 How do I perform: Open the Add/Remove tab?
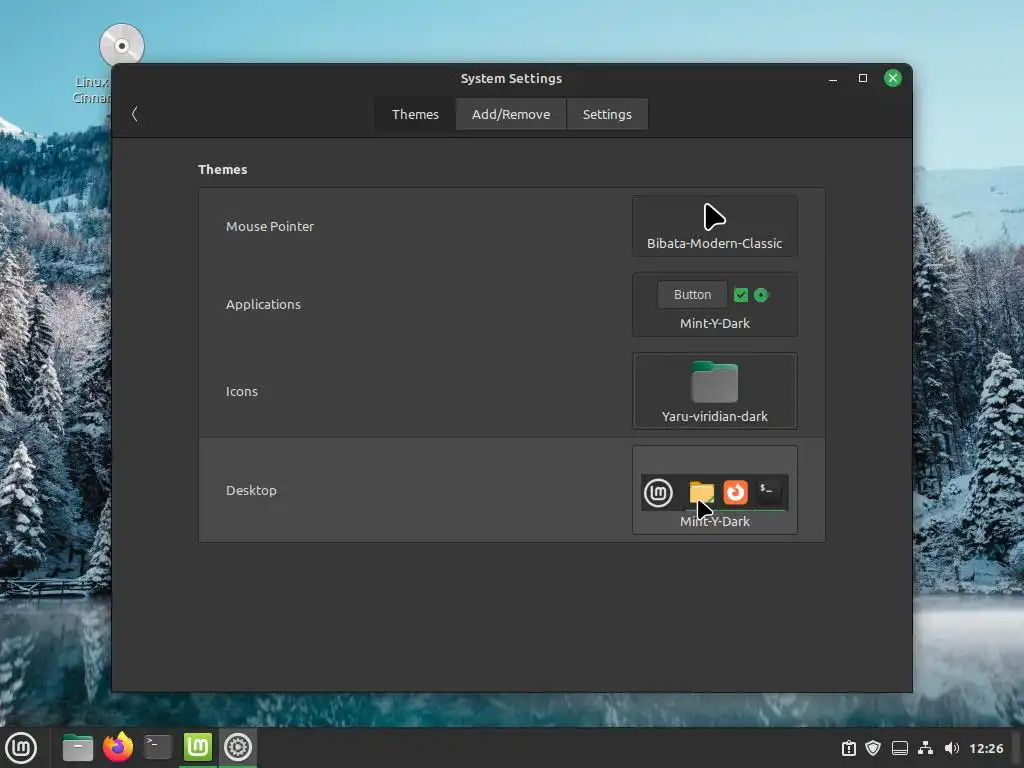click(x=511, y=114)
